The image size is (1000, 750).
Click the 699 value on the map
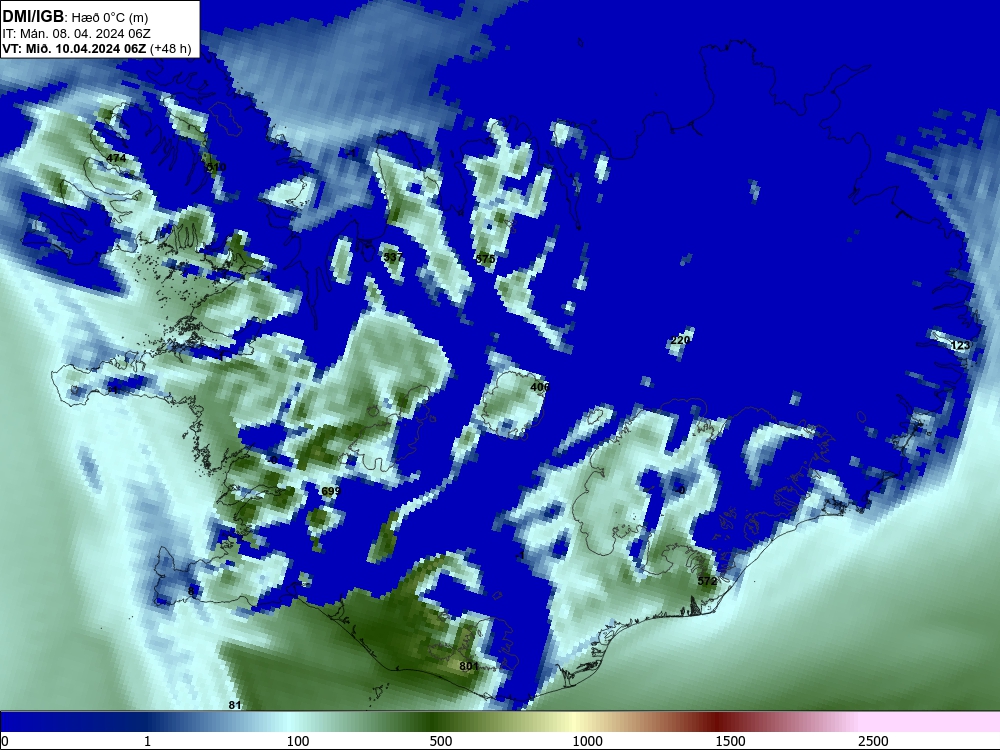click(330, 491)
